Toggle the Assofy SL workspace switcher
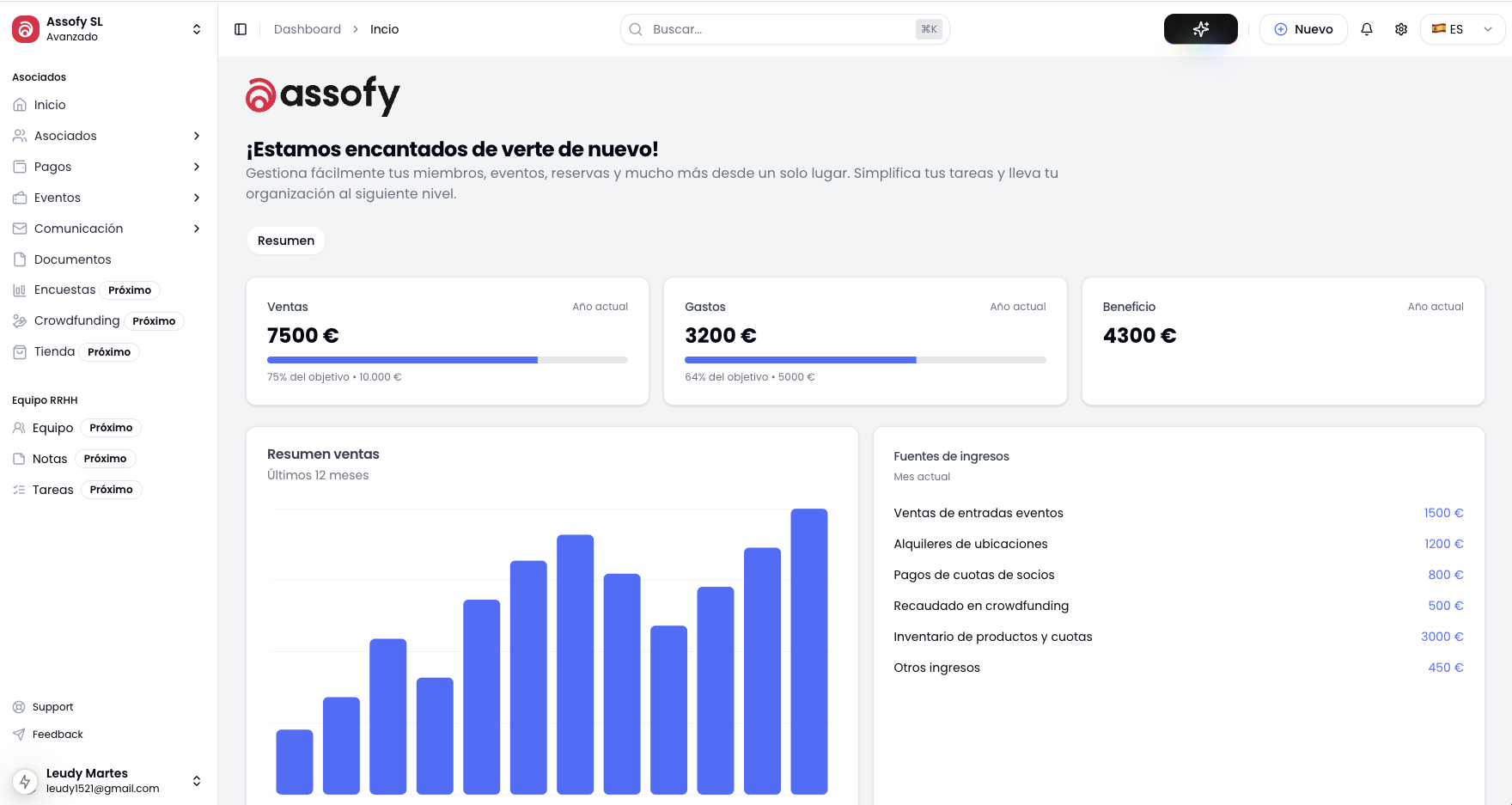The height and width of the screenshot is (805, 1512). point(196,27)
